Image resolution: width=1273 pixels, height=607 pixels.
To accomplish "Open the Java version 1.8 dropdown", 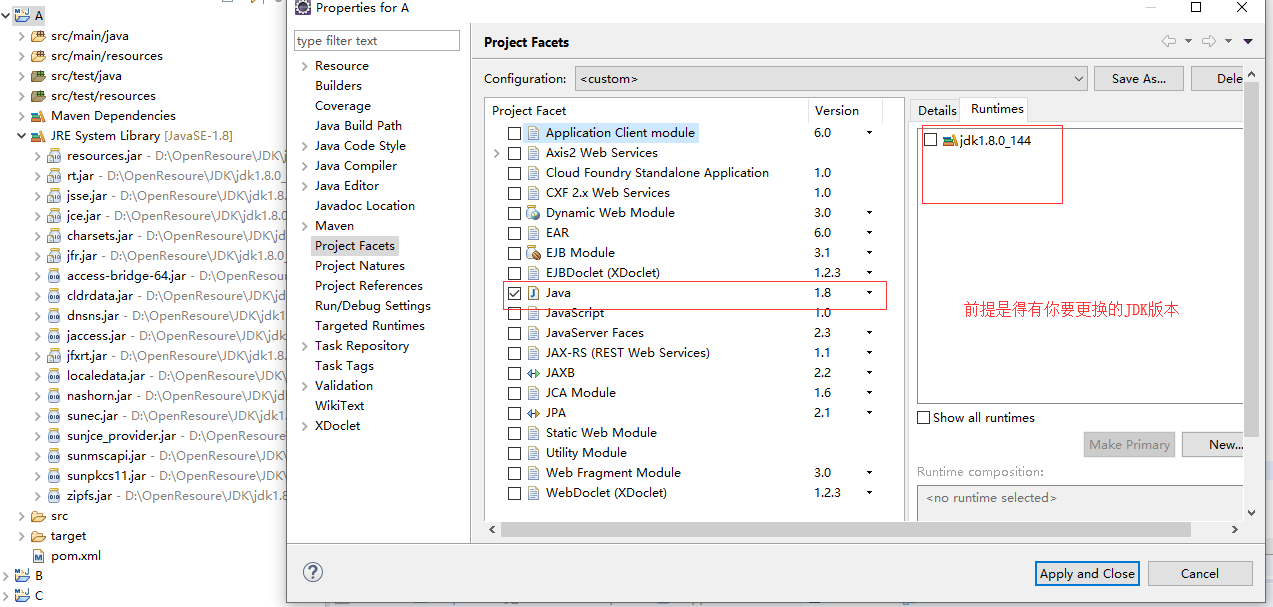I will pos(869,293).
